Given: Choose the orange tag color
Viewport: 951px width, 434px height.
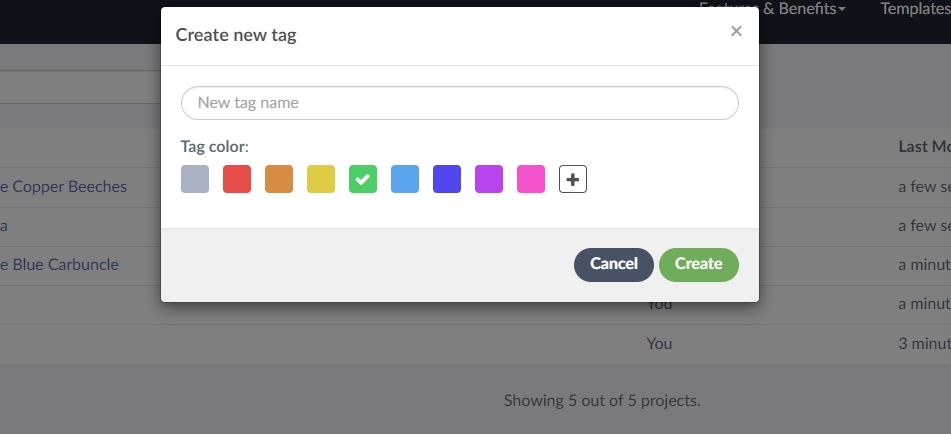Looking at the screenshot, I should pyautogui.click(x=279, y=179).
